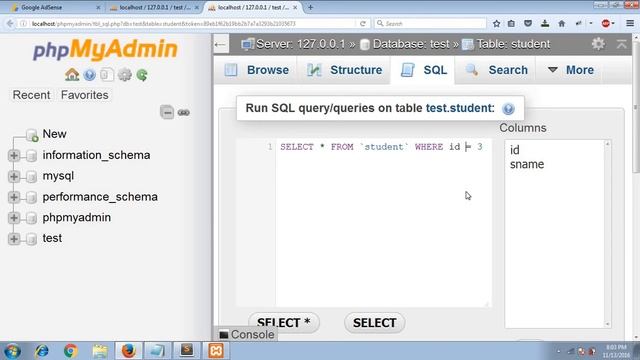Open the performance_schema database
640x360 pixels.
[100, 197]
